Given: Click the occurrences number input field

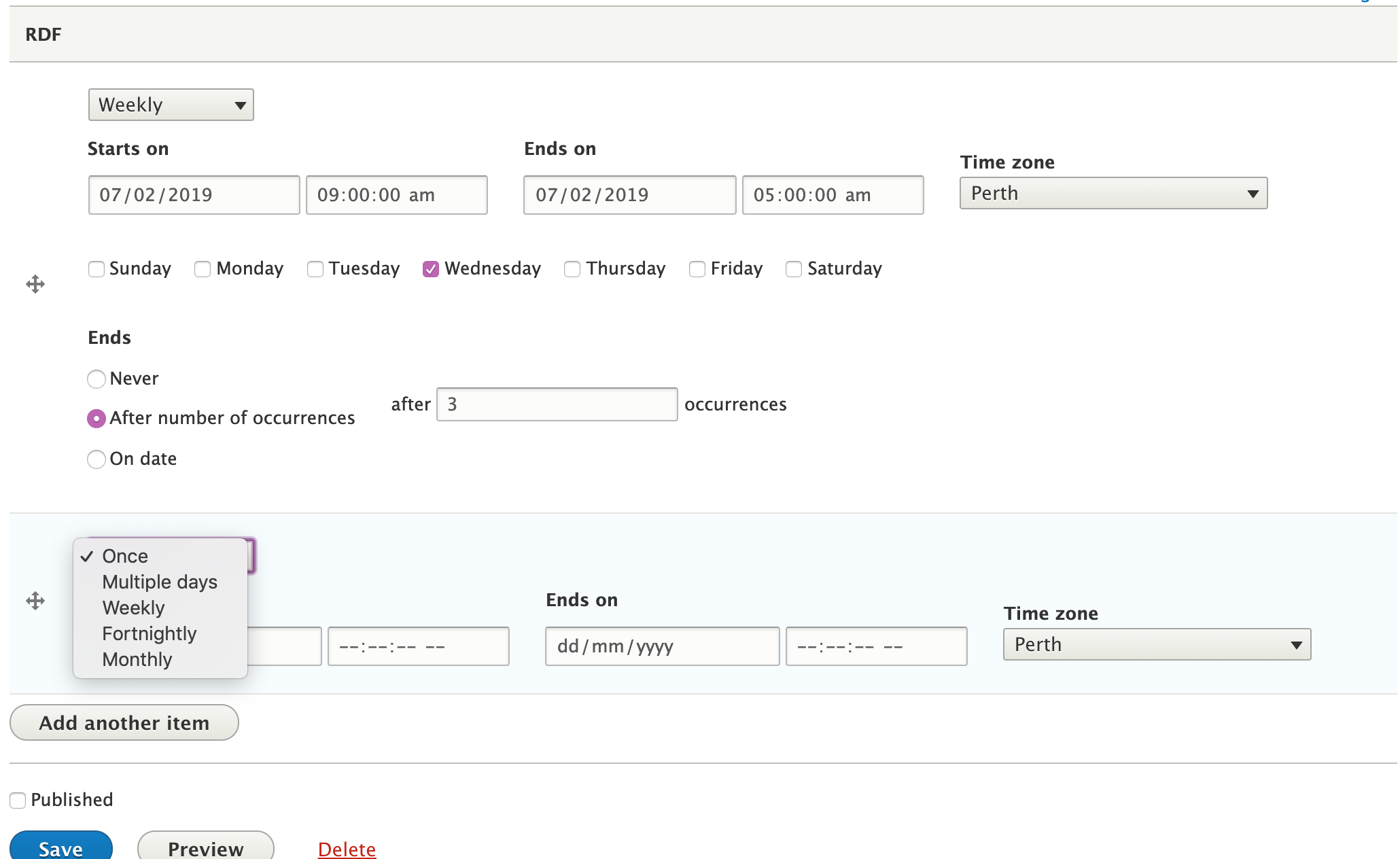Looking at the screenshot, I should click(x=556, y=404).
